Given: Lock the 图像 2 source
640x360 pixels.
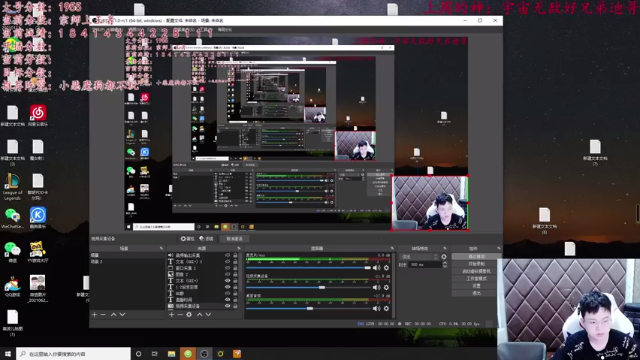Looking at the screenshot, I should coord(235,274).
